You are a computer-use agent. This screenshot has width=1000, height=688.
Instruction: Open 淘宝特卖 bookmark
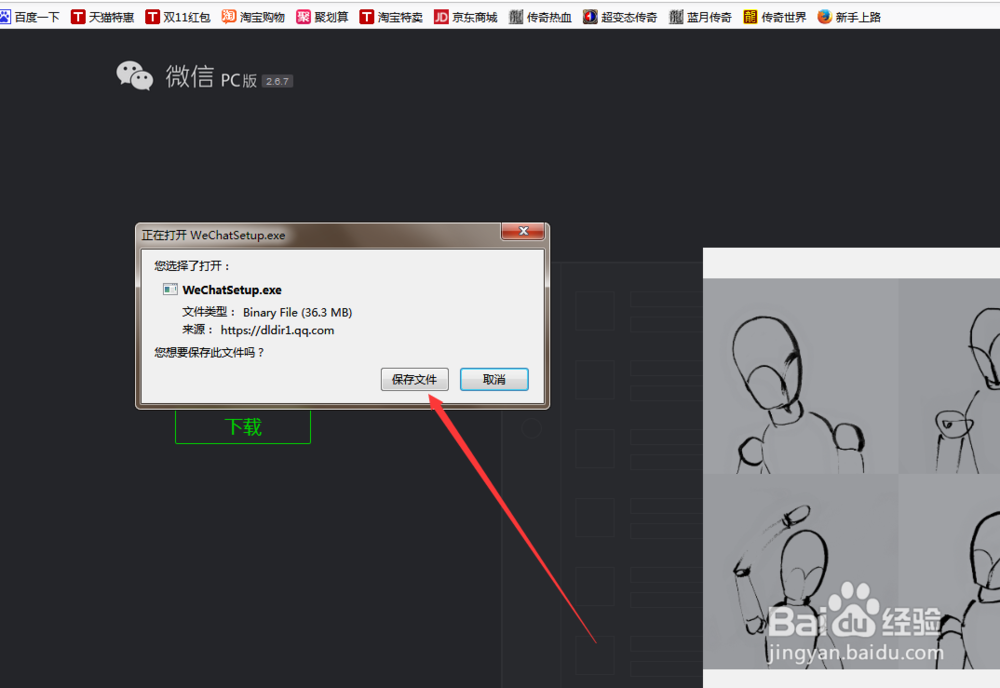[x=391, y=17]
